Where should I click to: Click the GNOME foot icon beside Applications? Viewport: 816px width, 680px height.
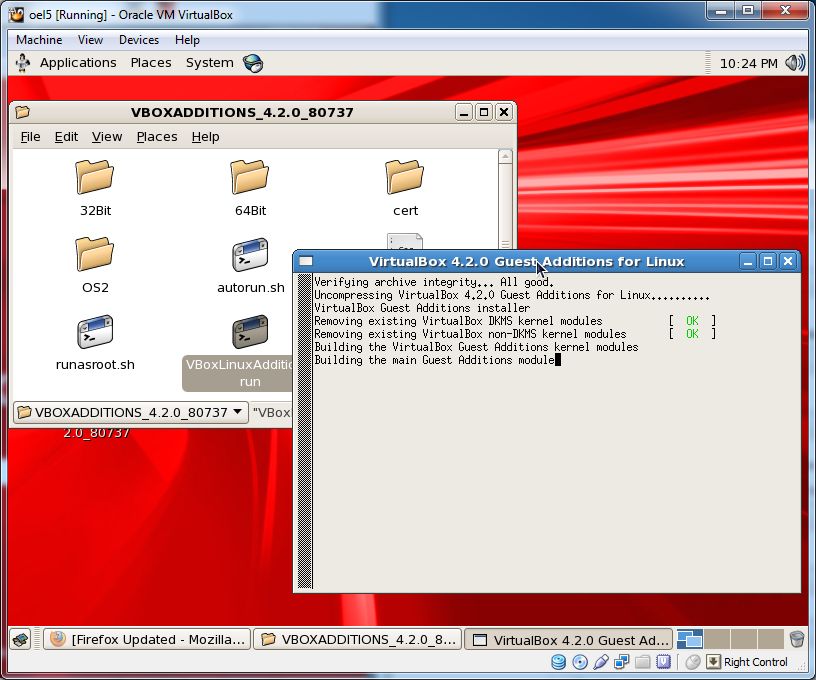click(23, 63)
